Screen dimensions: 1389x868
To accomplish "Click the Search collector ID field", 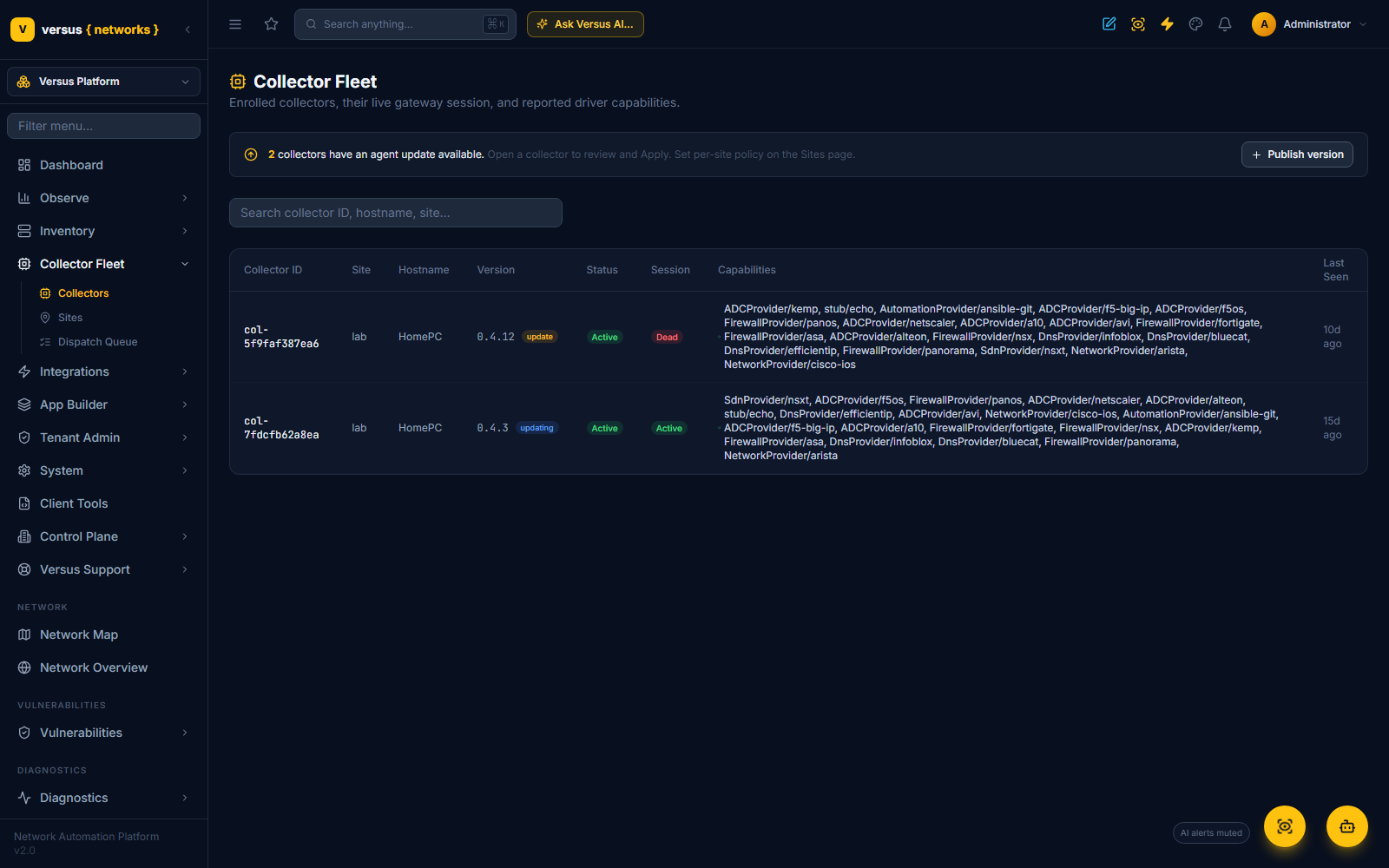I will (x=396, y=213).
